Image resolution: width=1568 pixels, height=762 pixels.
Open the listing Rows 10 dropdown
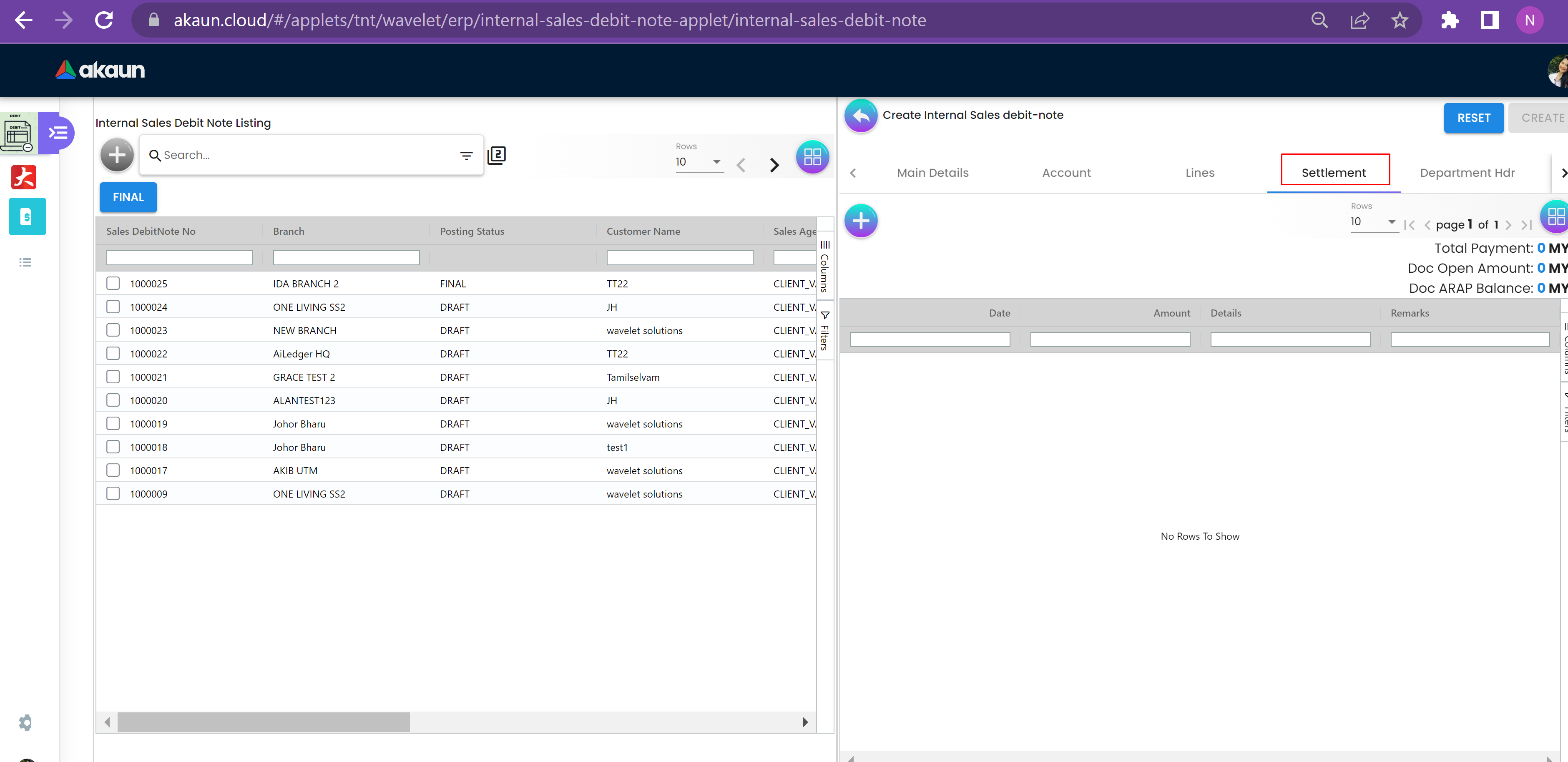[x=699, y=162]
